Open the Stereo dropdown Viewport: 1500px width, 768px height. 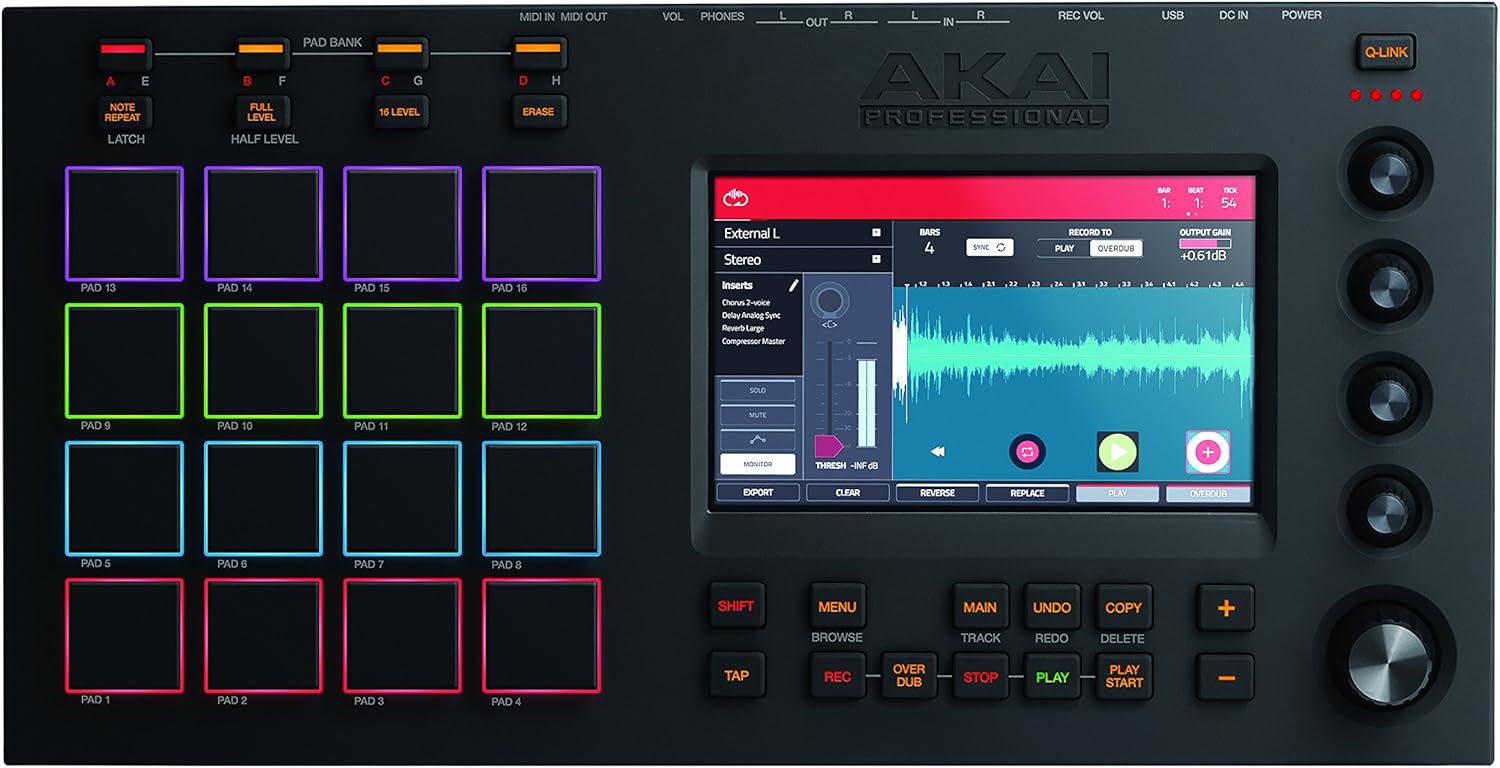tap(803, 259)
